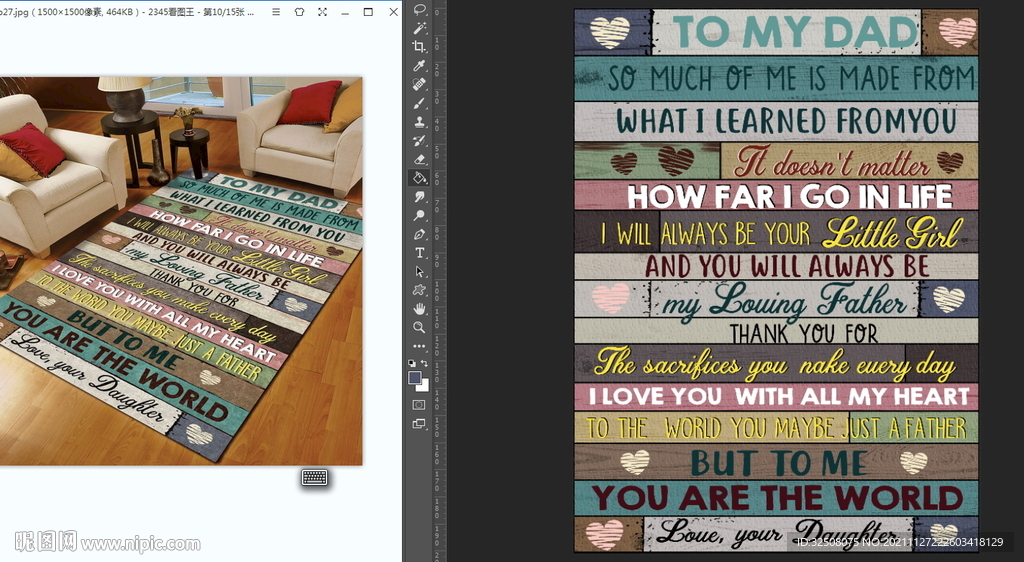This screenshot has height=562, width=1024.
Task: Select the Magic Wand tool
Action: [x=419, y=28]
